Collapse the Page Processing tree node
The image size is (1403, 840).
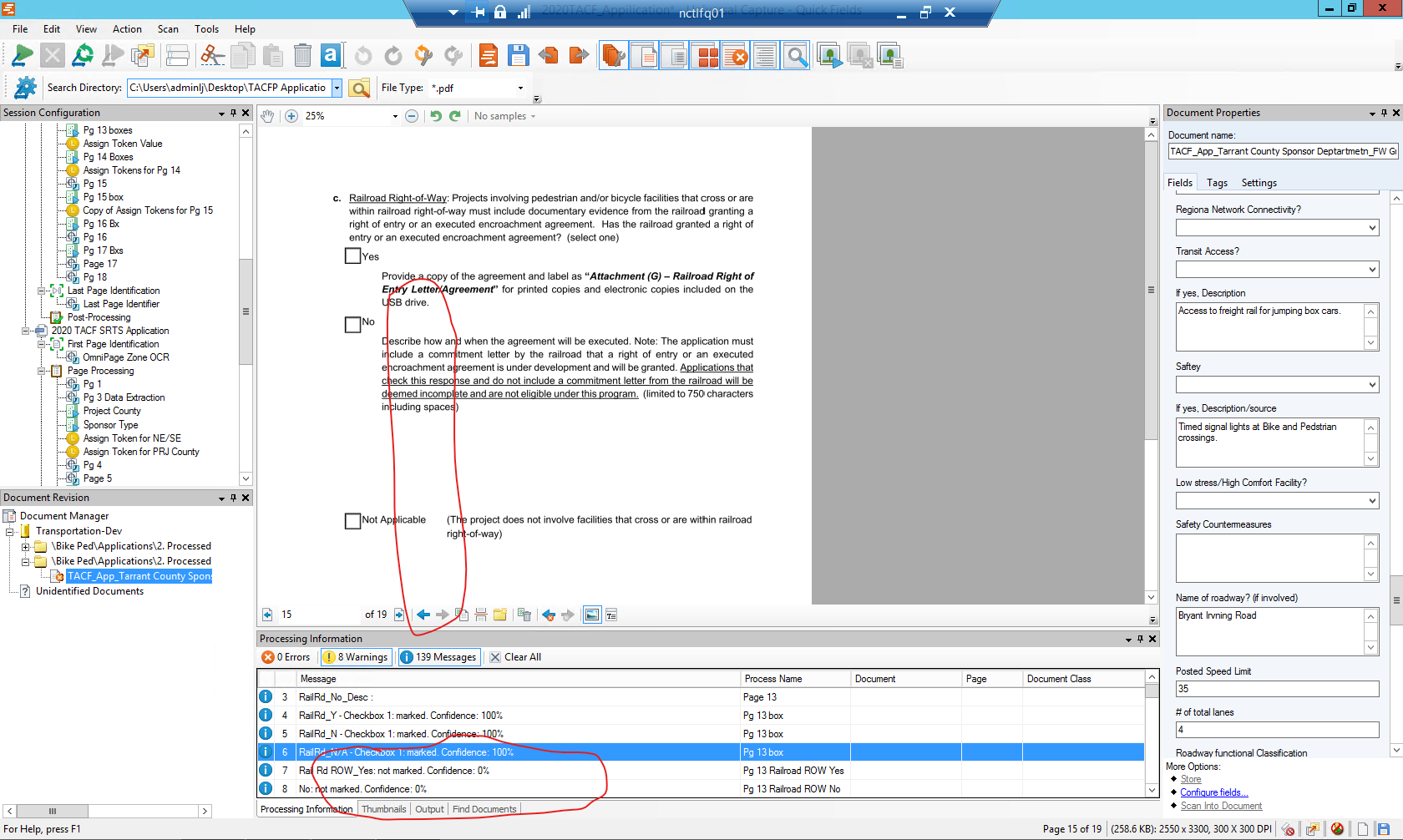(42, 371)
